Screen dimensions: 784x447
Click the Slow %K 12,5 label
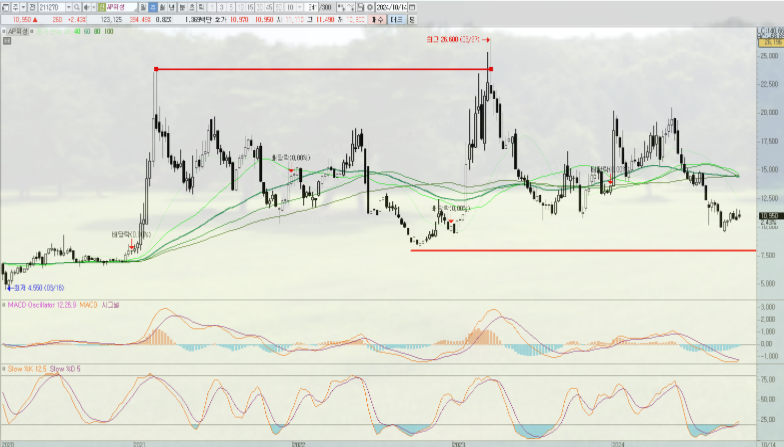click(26, 369)
